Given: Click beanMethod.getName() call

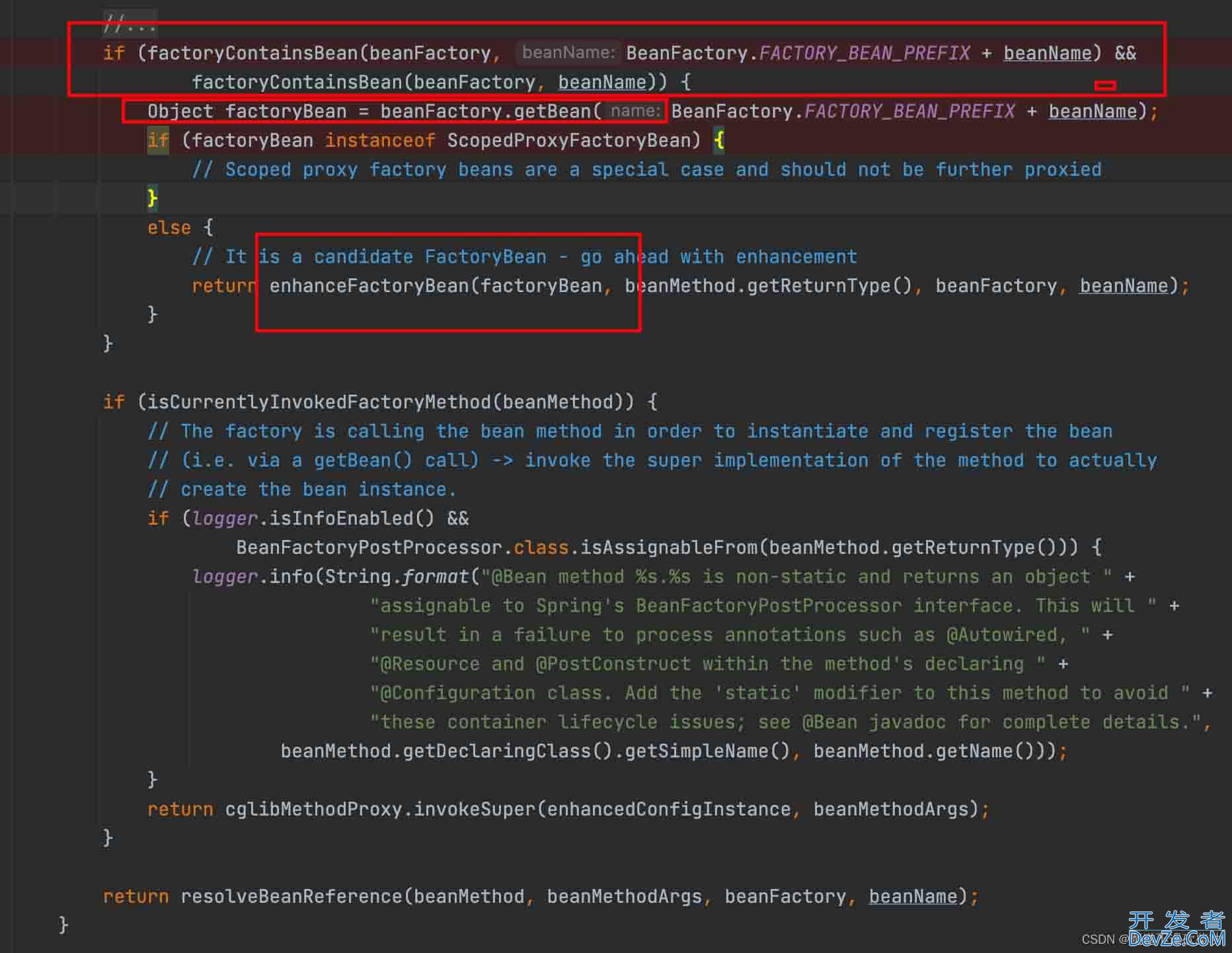Looking at the screenshot, I should pyautogui.click(x=924, y=751).
